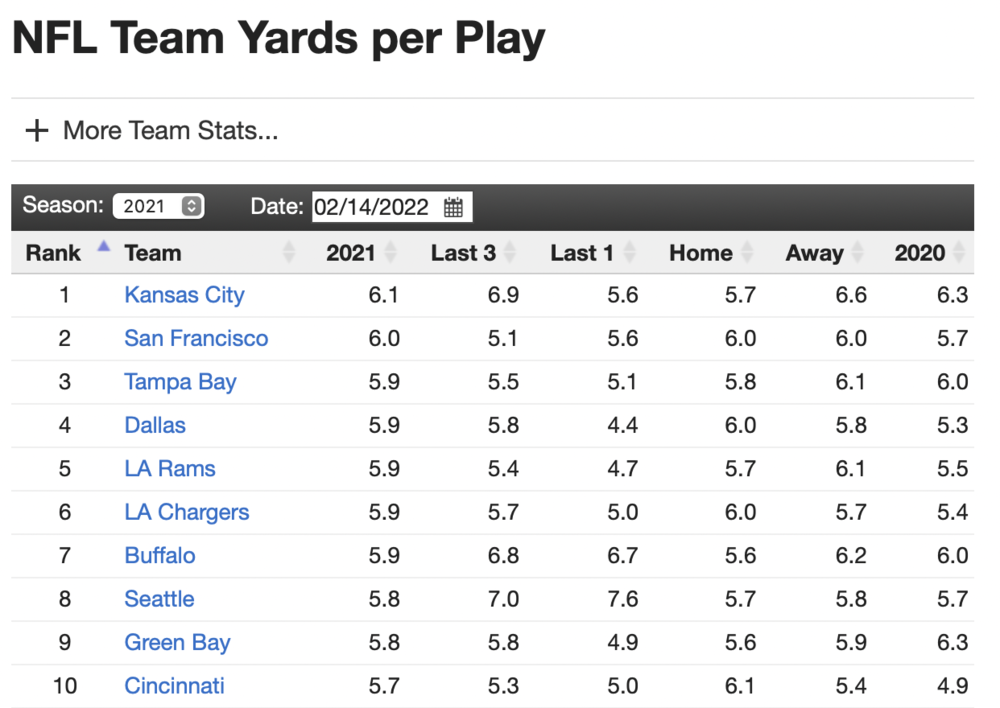
Task: Select the Buffalo team link
Action: click(160, 556)
